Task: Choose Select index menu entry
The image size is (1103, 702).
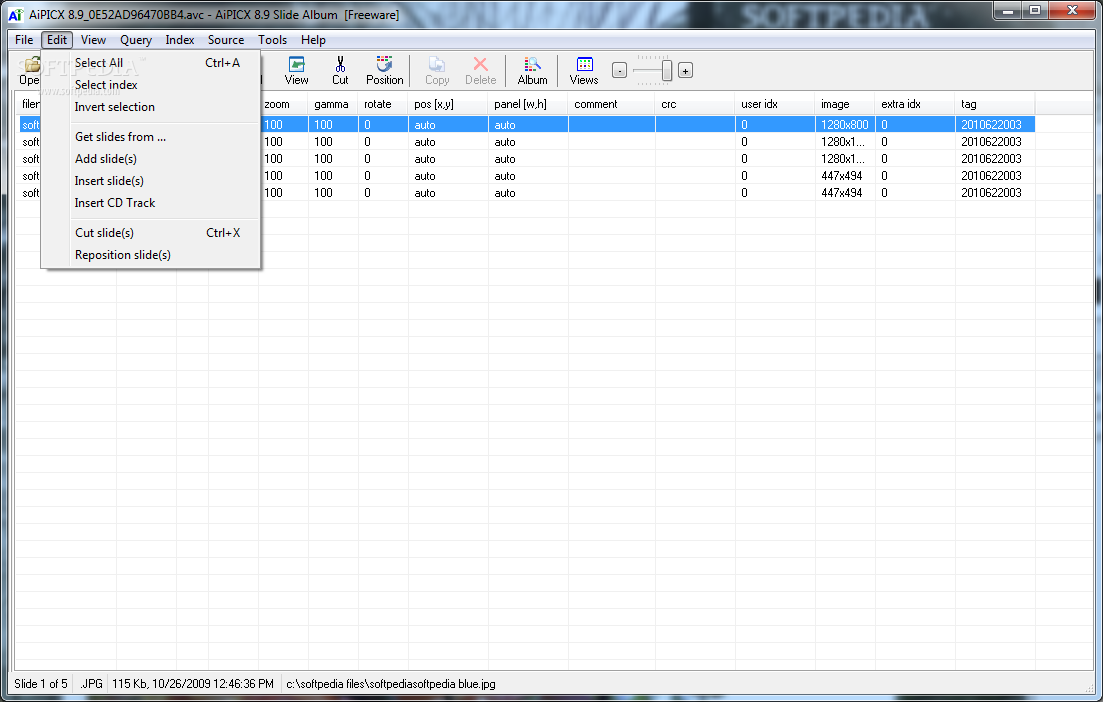Action: (x=151, y=84)
